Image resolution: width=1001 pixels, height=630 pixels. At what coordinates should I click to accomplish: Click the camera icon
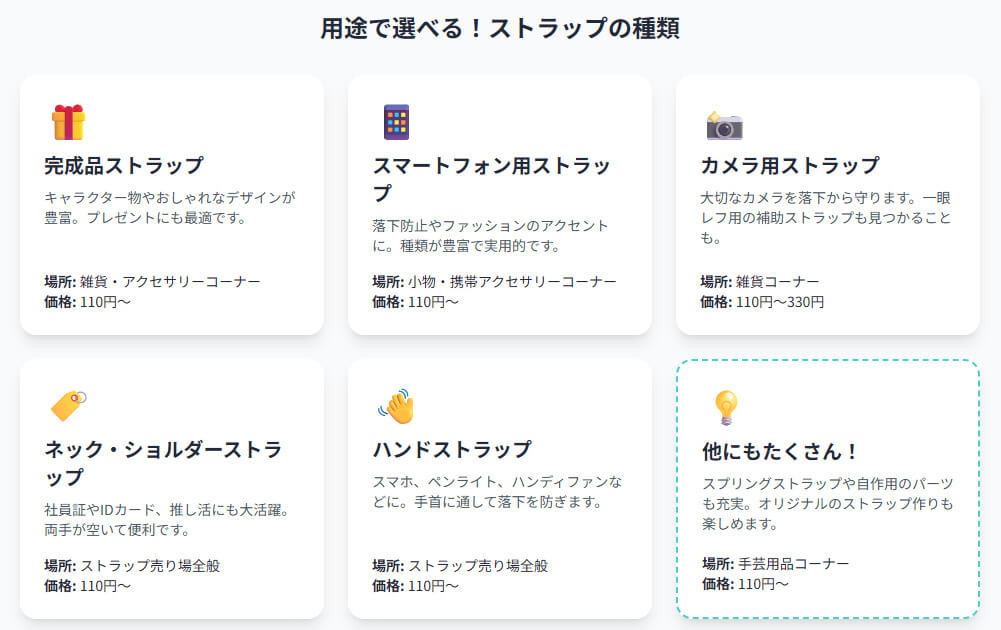[x=725, y=125]
